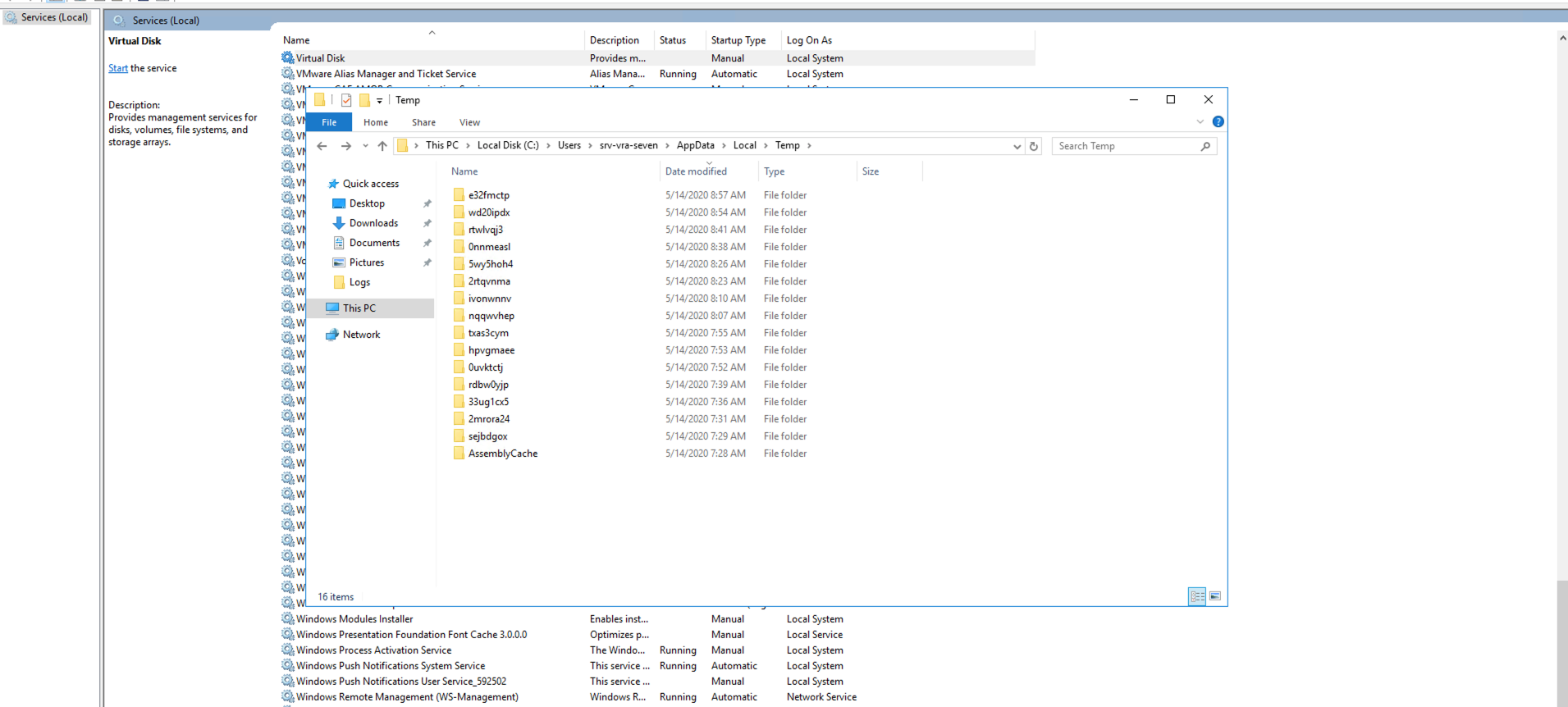The image size is (1568, 707).
Task: Expand the address bar history dropdown
Action: (1017, 146)
